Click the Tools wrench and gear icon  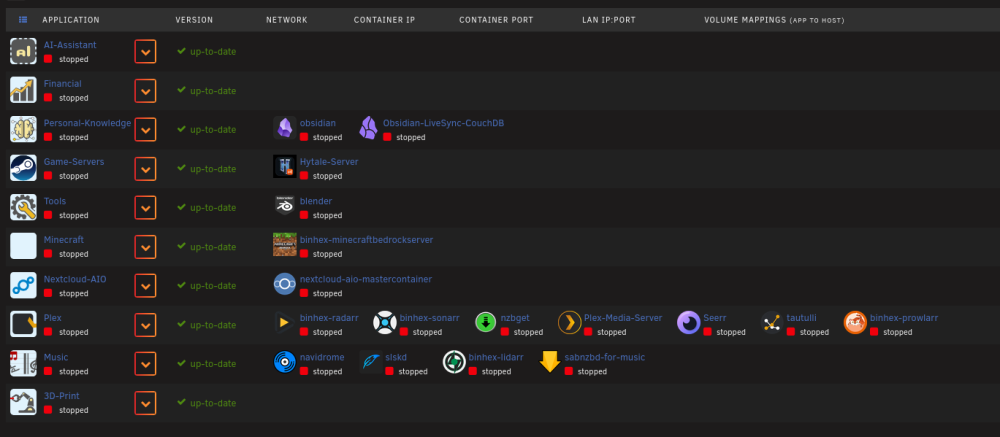(23, 207)
